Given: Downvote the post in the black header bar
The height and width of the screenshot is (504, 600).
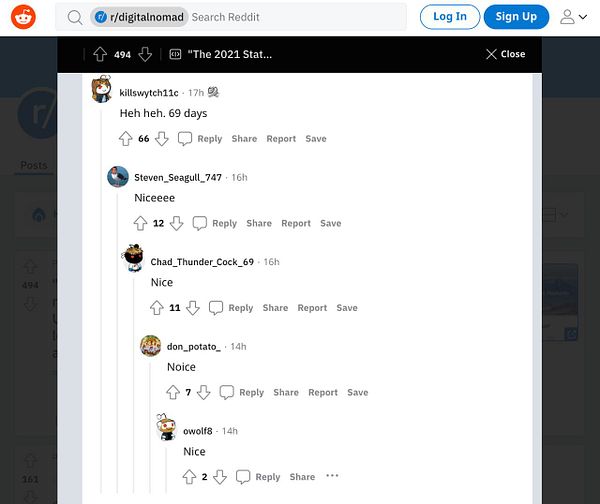Looking at the screenshot, I should tap(145, 54).
